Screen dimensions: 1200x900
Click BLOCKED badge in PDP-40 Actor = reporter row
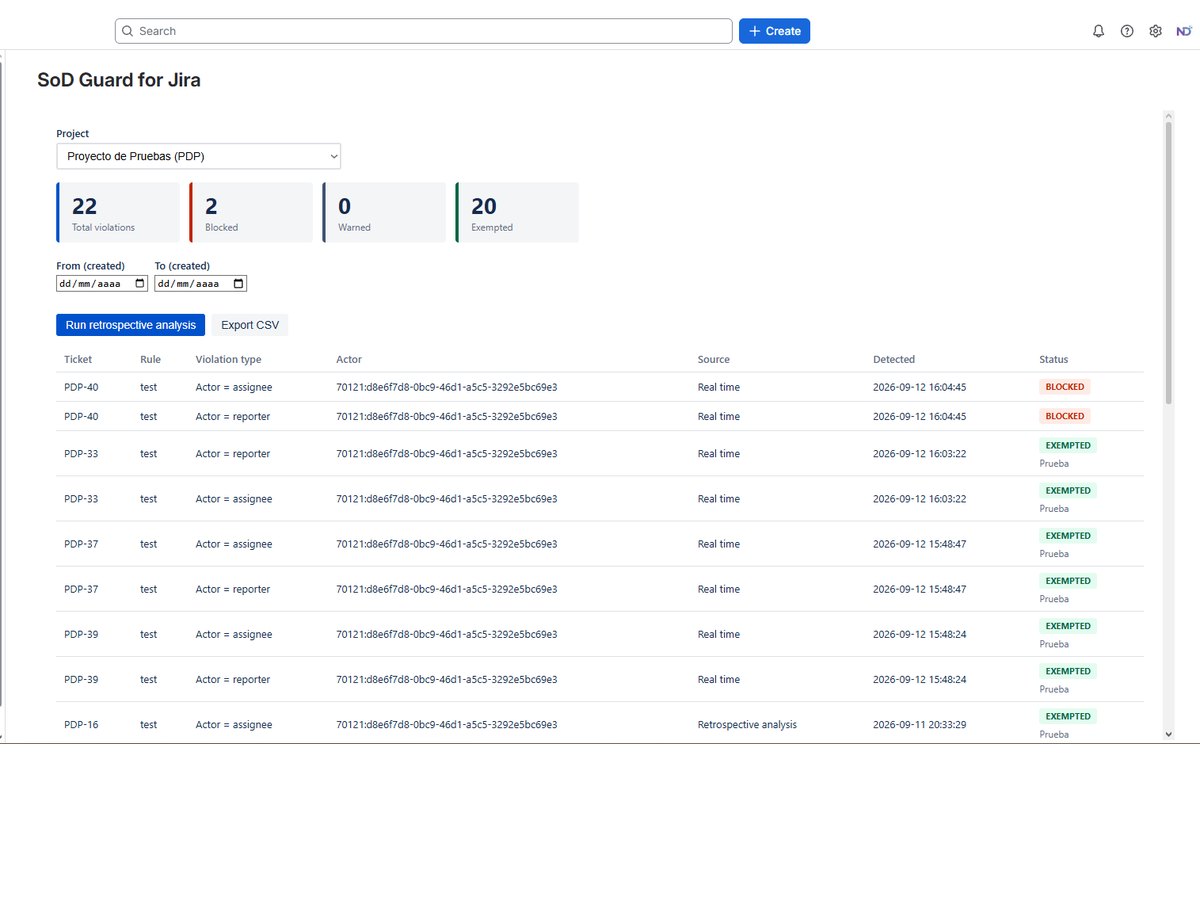(1065, 416)
